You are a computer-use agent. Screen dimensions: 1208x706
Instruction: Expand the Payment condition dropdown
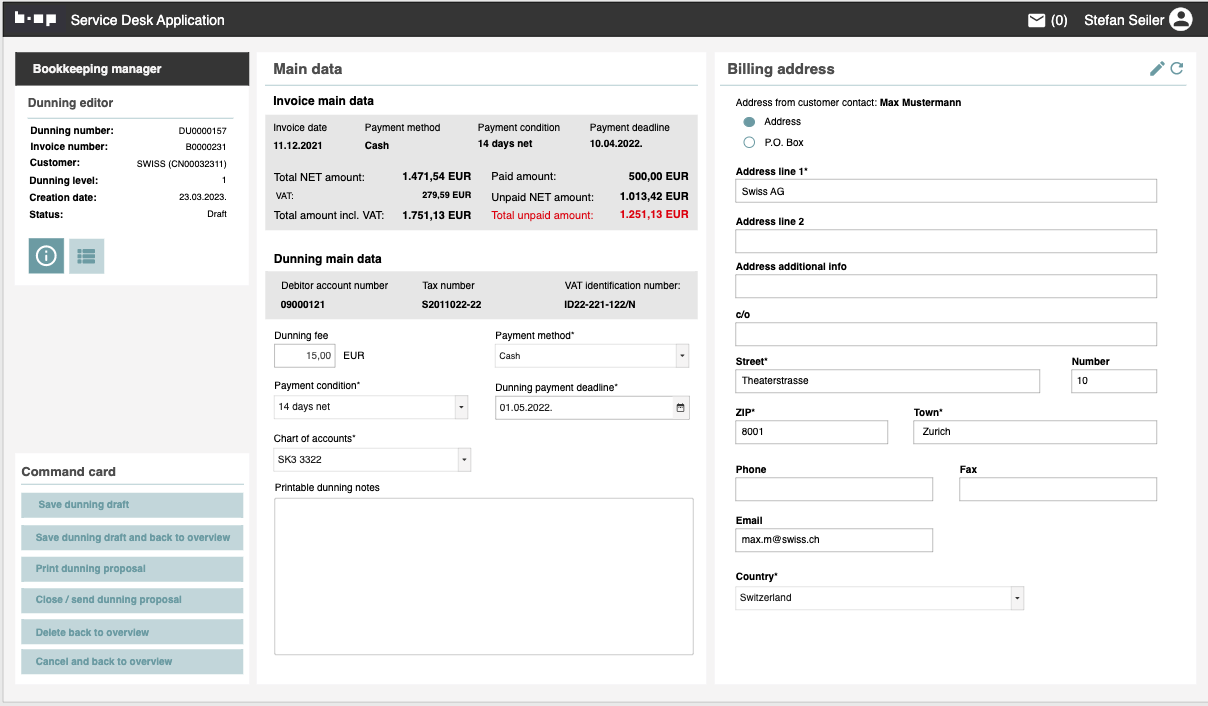click(x=461, y=407)
